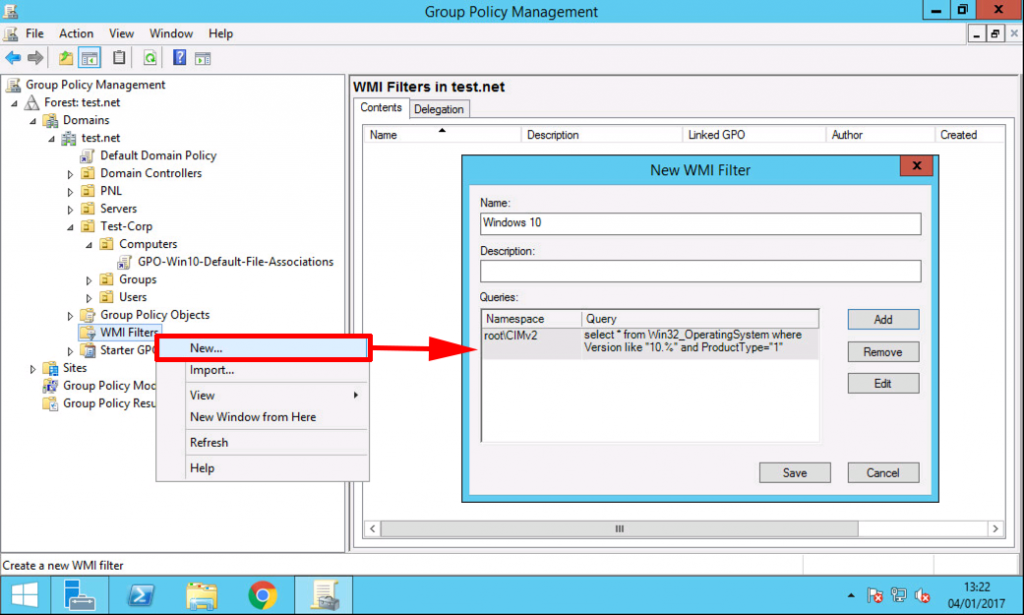
Task: Open PowerShell from the taskbar
Action: pos(141,596)
